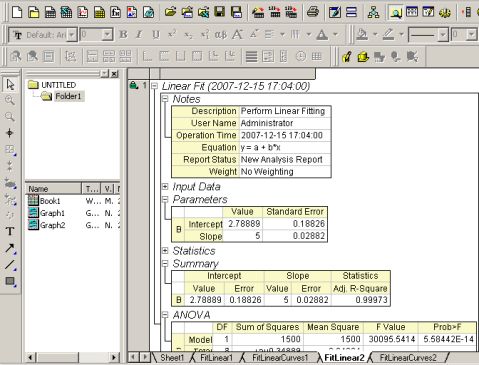Activate the Pointer selection tool
Image resolution: width=479 pixels, height=365 pixels.
coord(10,84)
